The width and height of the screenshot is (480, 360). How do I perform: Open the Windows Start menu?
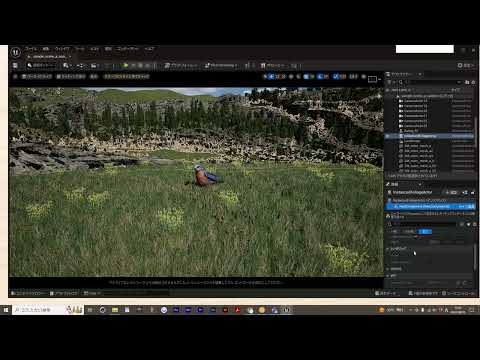click(x=6, y=310)
